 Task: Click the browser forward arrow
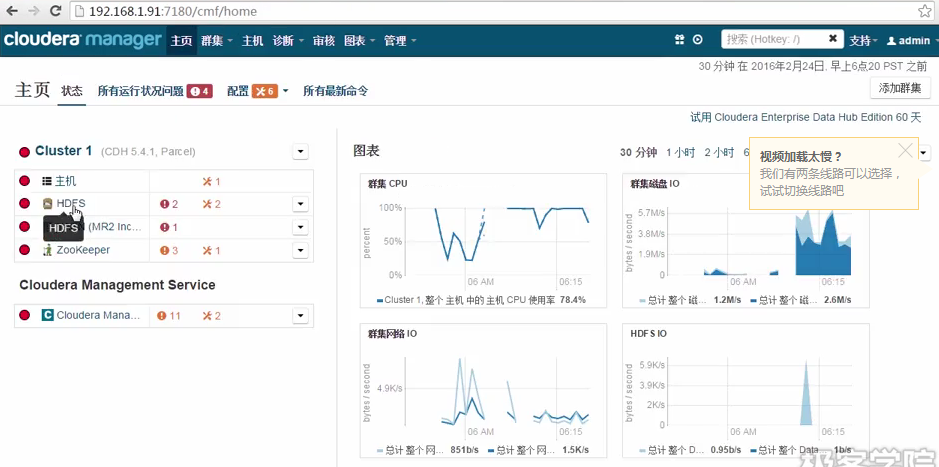pyautogui.click(x=34, y=11)
